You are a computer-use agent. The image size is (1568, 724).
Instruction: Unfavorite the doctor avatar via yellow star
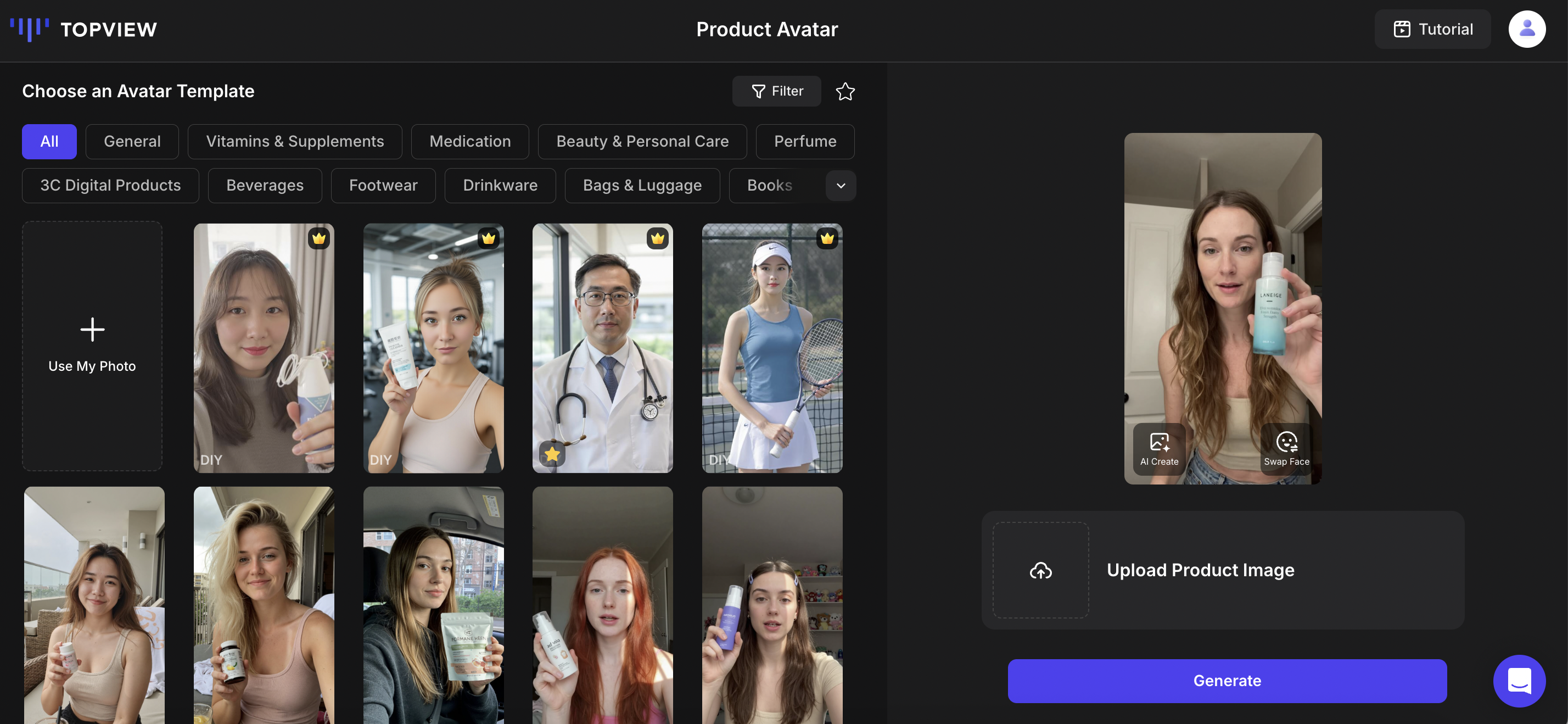[x=552, y=454]
